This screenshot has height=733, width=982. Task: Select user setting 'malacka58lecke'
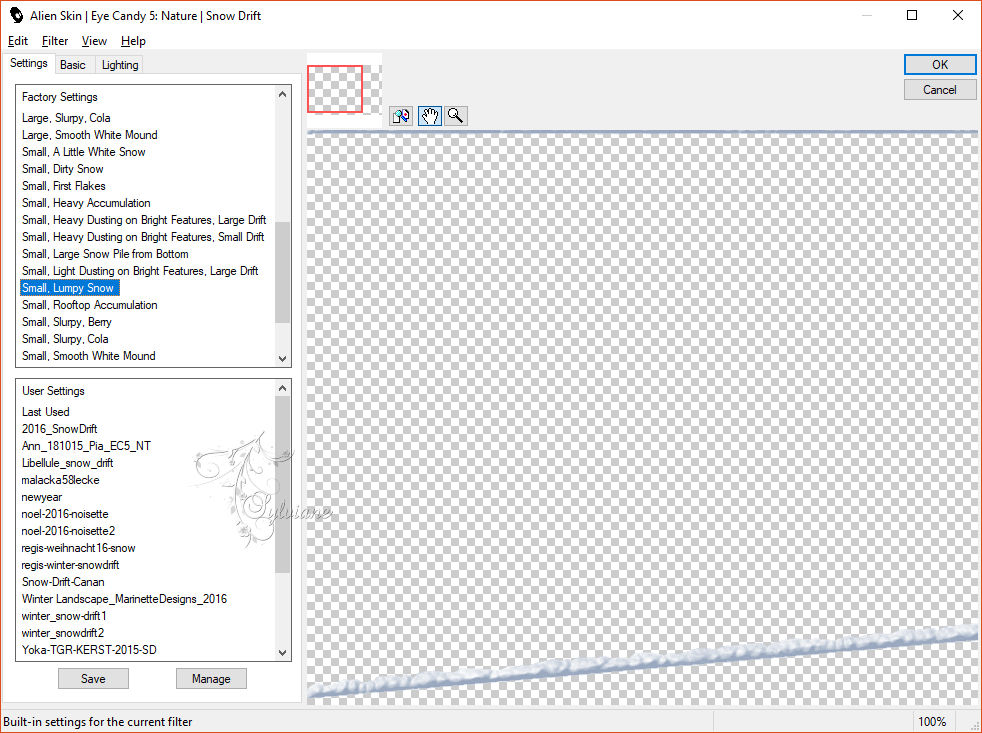coord(60,479)
